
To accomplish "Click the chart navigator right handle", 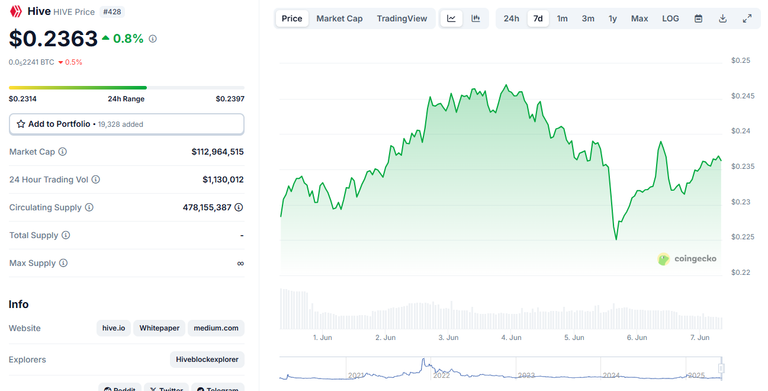I will point(721,368).
